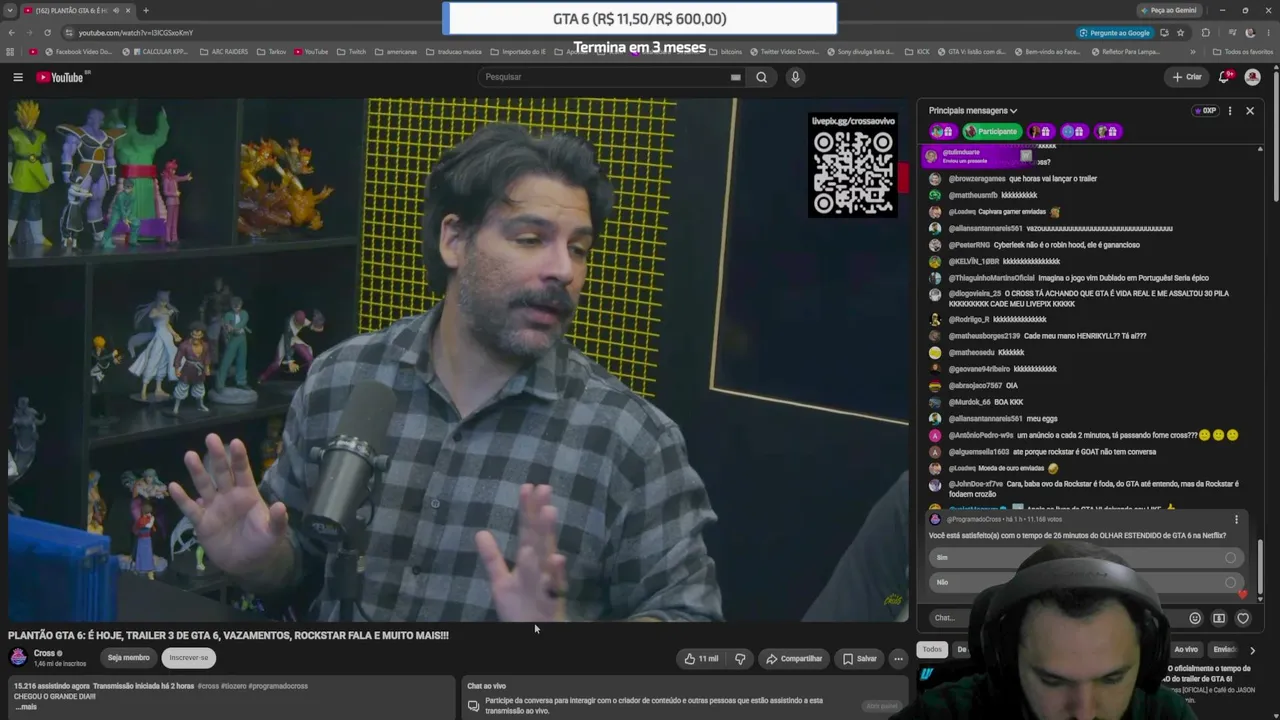Reload the page in the browser
The image size is (1280, 720).
coord(47,33)
